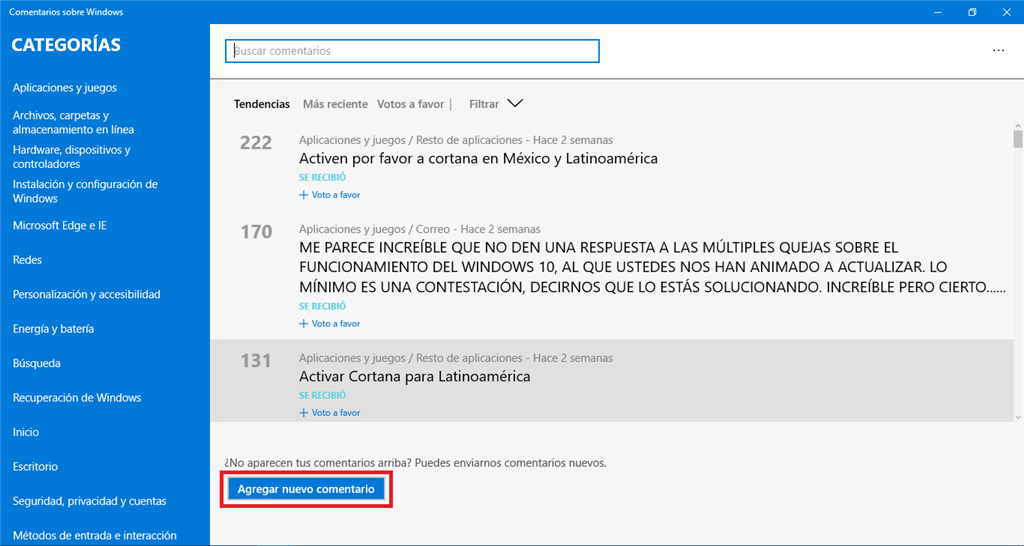Close the Comentarios sobre Windows window
Screen dimensions: 1024x546
pos(1006,12)
